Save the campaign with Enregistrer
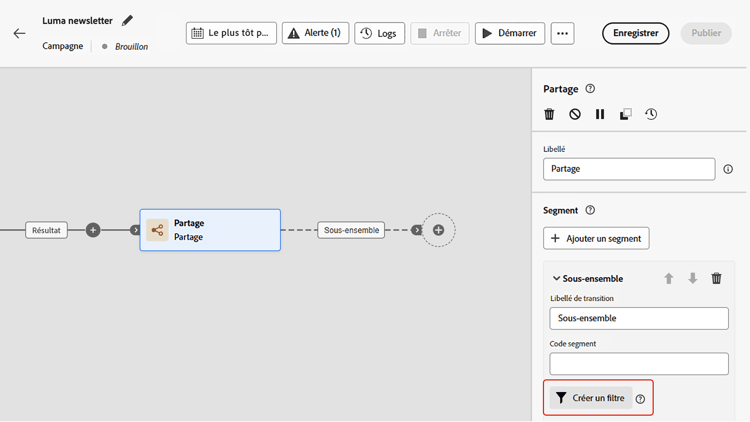Screen dimensions: 750x422 [x=636, y=33]
